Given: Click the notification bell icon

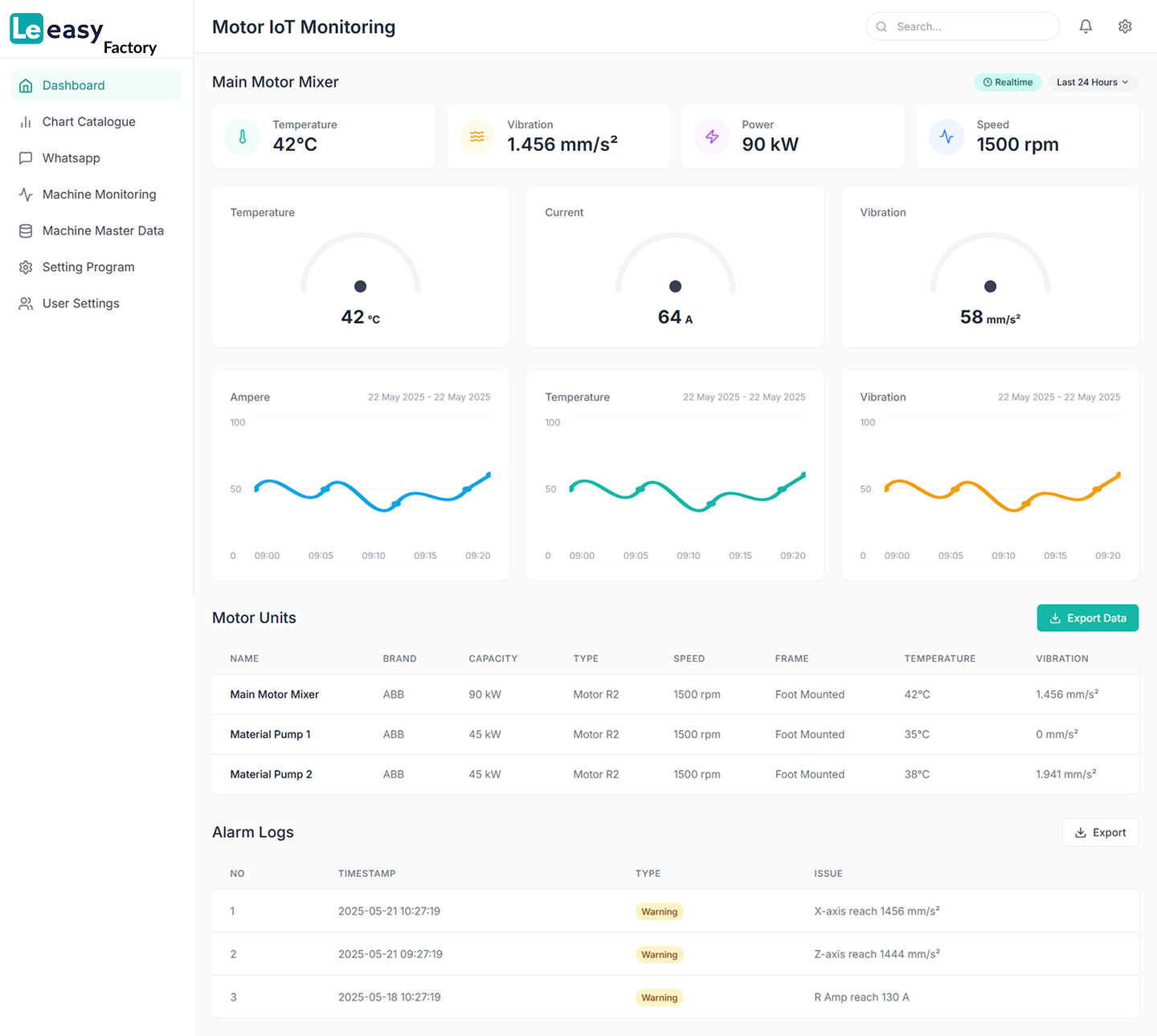Looking at the screenshot, I should 1085,27.
